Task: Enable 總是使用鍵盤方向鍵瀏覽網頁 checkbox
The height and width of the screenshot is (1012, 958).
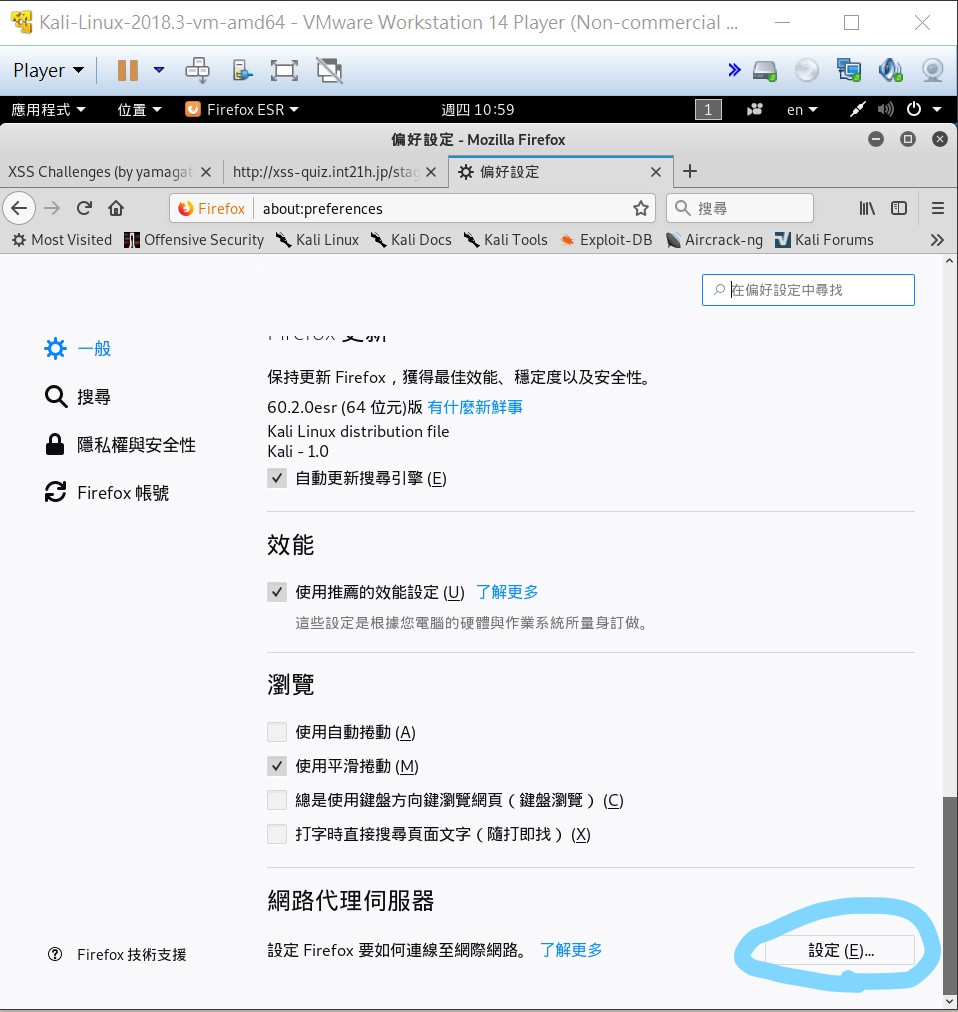Action: (277, 800)
